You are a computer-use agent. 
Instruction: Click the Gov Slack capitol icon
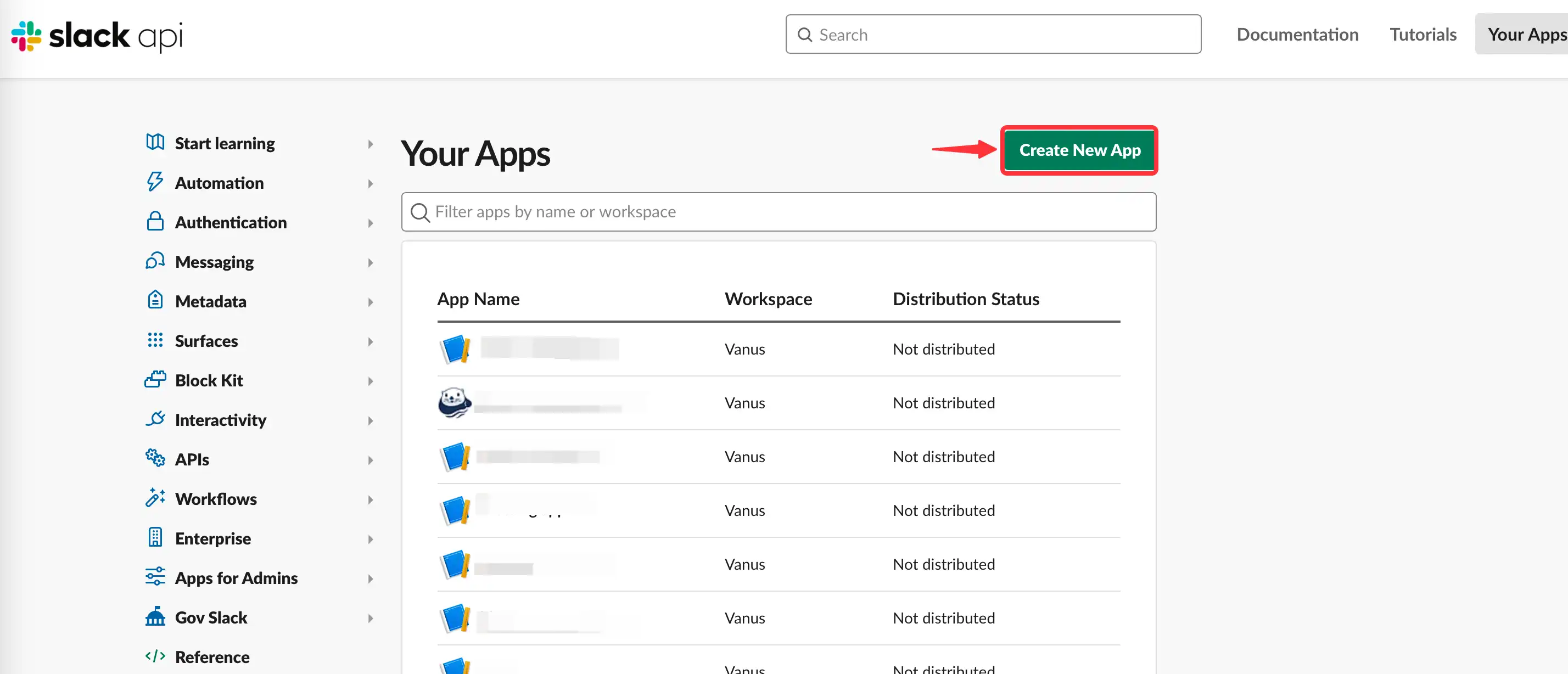[155, 616]
